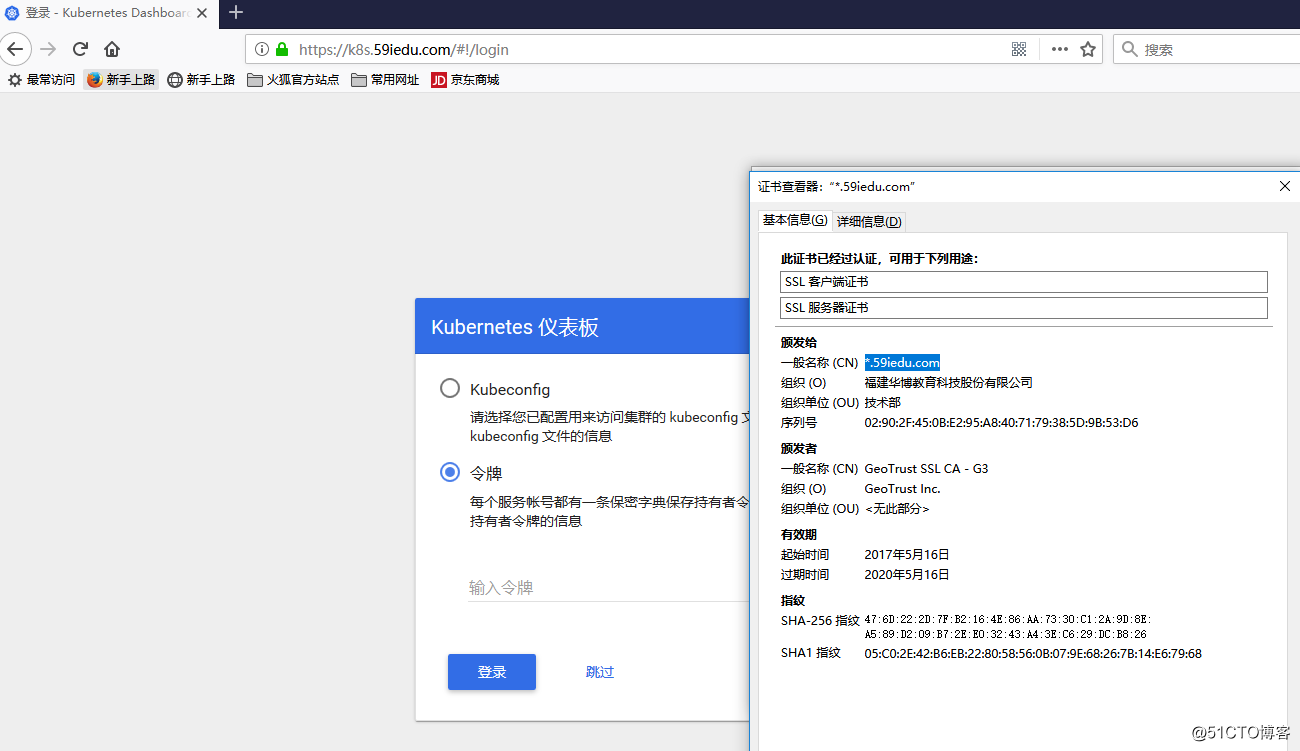Click the Kubernetes Dashboard tab favicon

click(12, 13)
